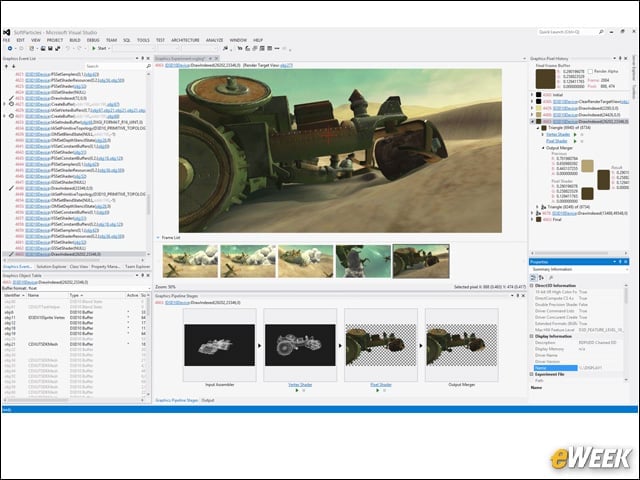The image size is (640, 480).
Task: Collapse the Frame List section
Action: (x=158, y=238)
